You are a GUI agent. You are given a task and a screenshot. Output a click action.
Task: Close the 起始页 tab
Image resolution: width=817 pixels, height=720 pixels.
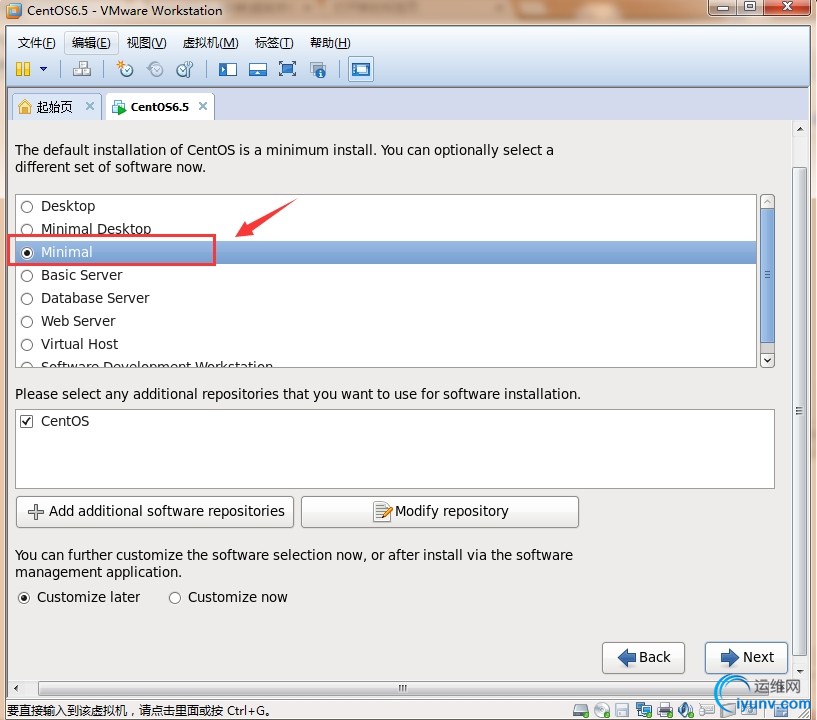[90, 106]
